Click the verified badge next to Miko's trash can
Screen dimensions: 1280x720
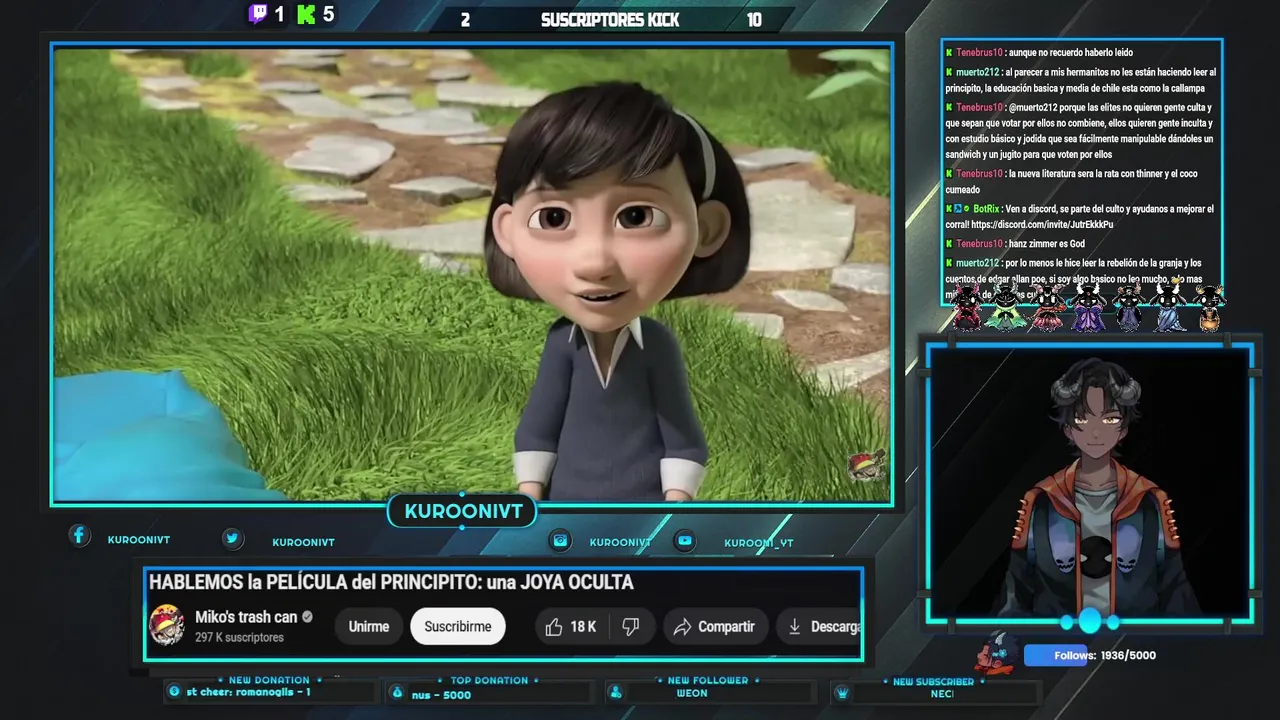308,617
